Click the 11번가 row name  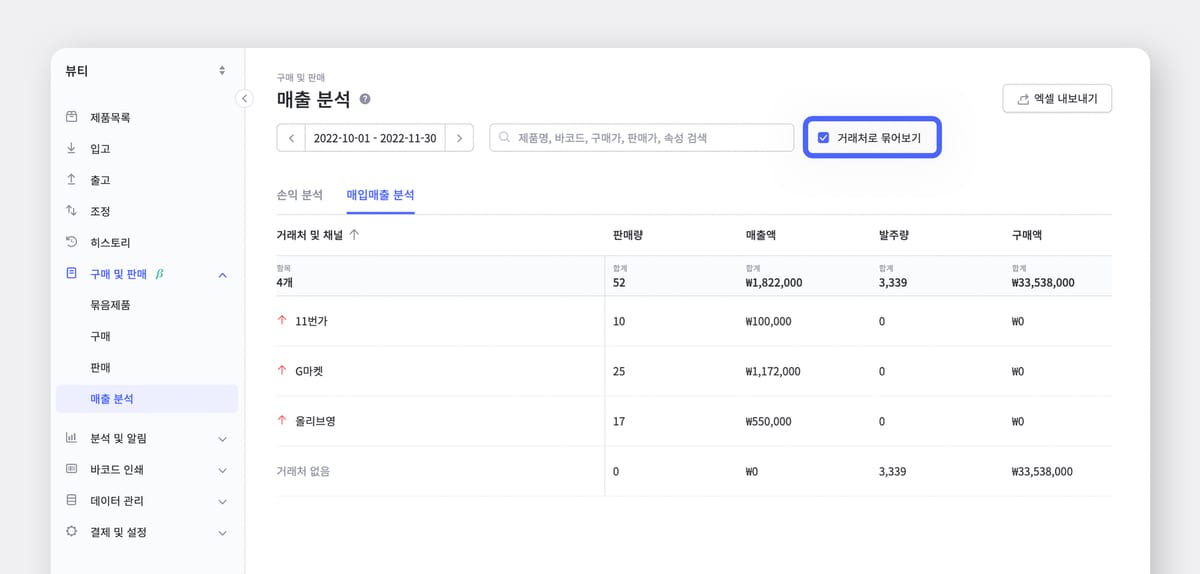[x=312, y=321]
